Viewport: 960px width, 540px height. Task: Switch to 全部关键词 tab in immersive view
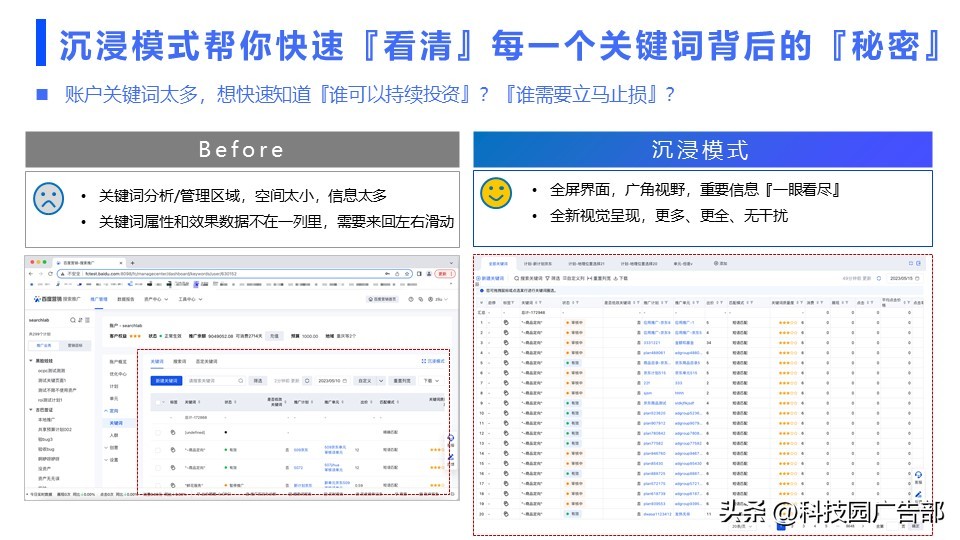[498, 263]
